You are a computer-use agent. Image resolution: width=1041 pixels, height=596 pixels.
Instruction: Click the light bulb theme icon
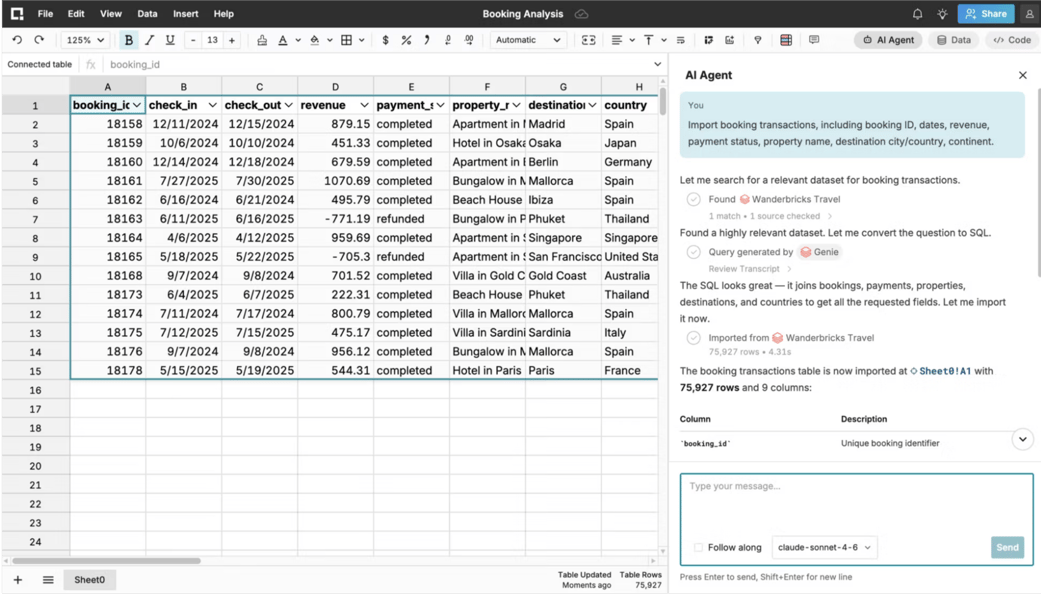tap(942, 14)
